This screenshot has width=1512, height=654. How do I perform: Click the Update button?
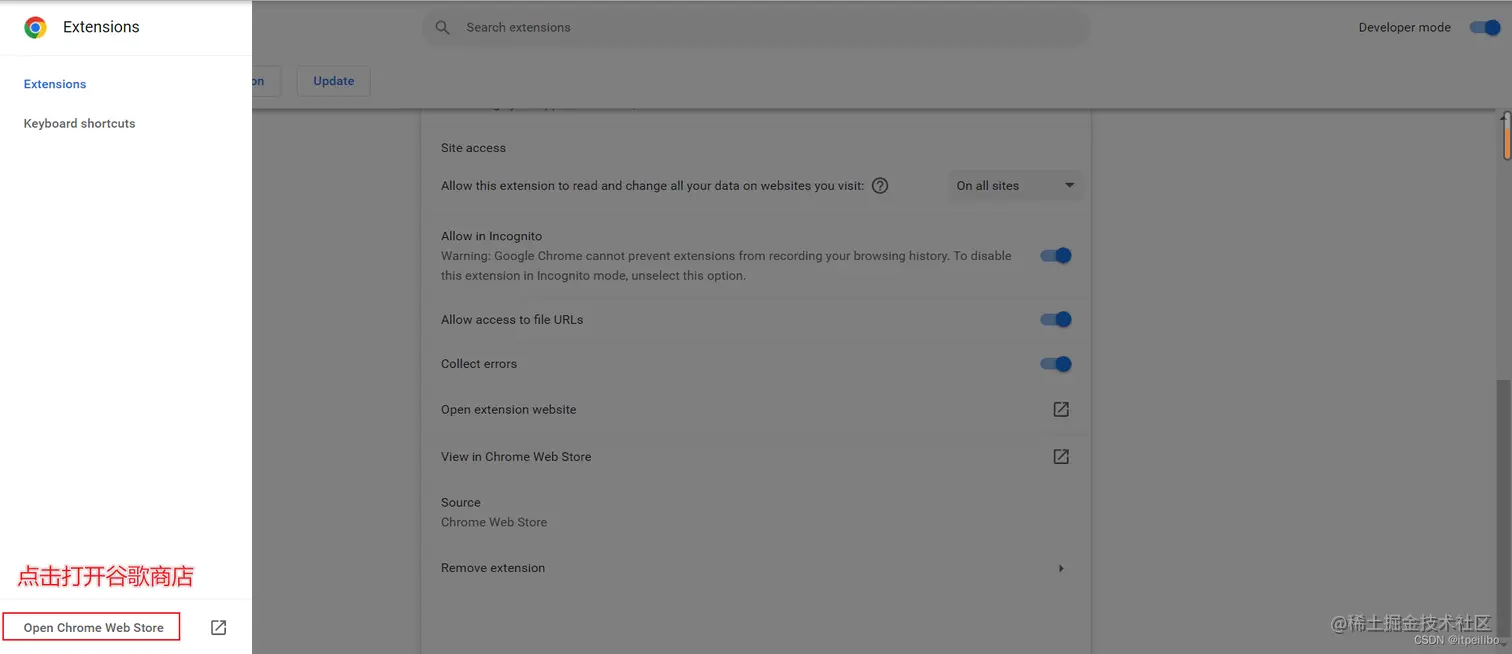(334, 81)
